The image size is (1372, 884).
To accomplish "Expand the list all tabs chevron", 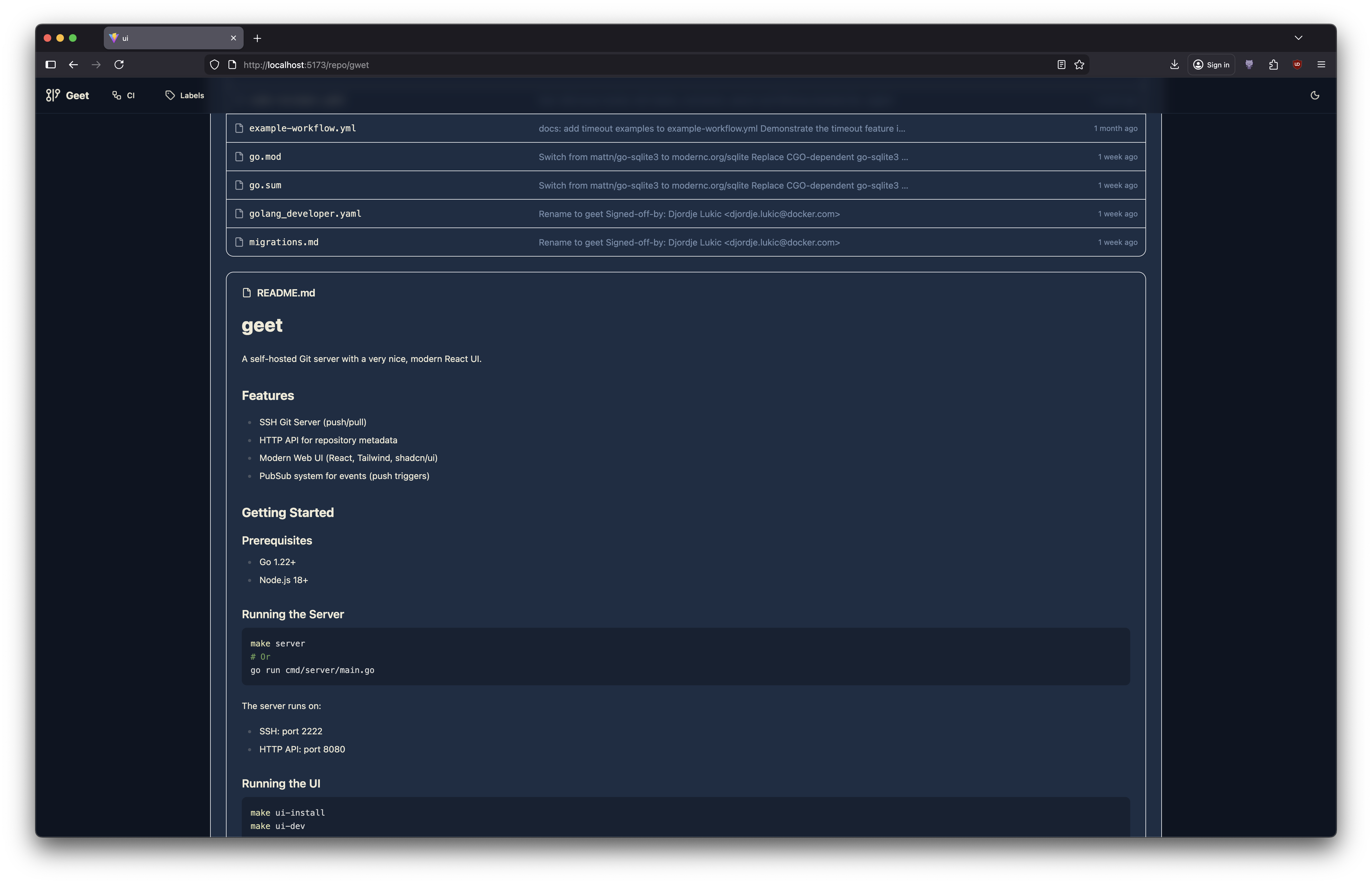I will [x=1298, y=38].
